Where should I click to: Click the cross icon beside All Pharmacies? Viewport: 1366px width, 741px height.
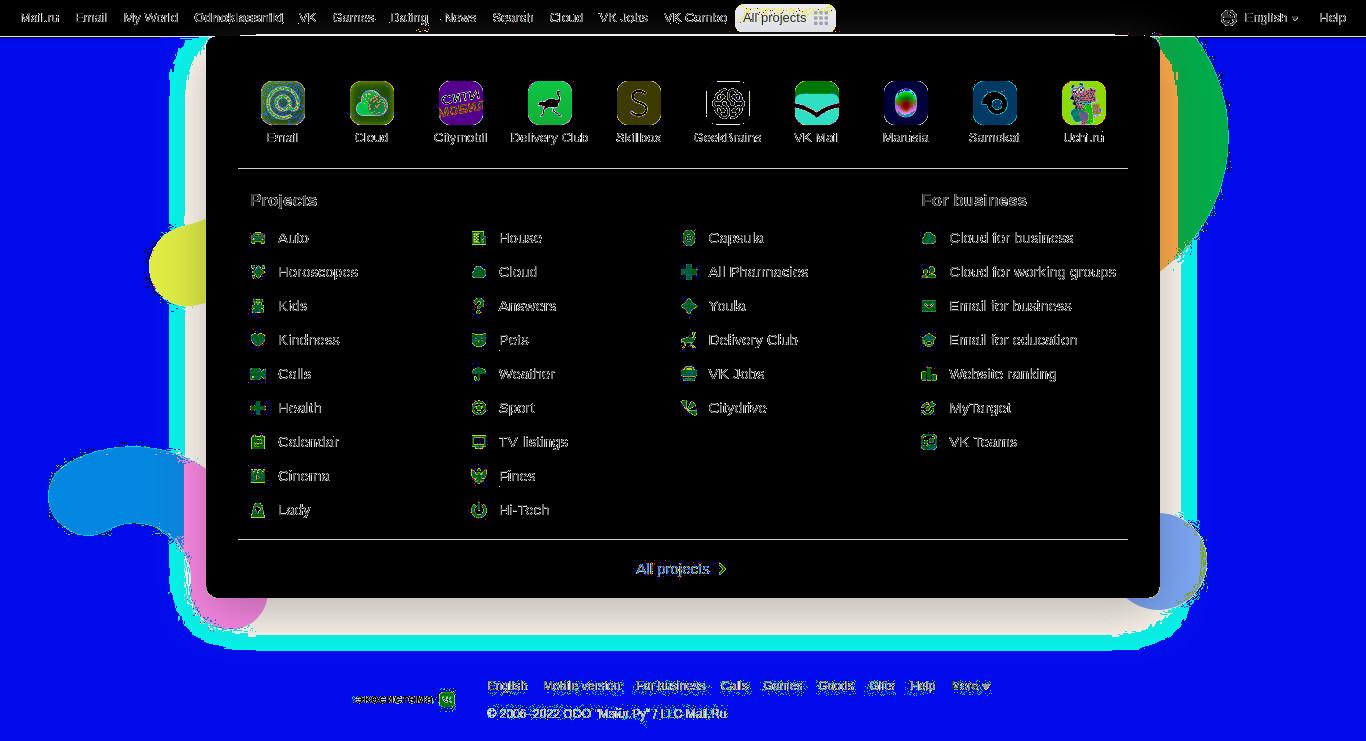tap(689, 272)
